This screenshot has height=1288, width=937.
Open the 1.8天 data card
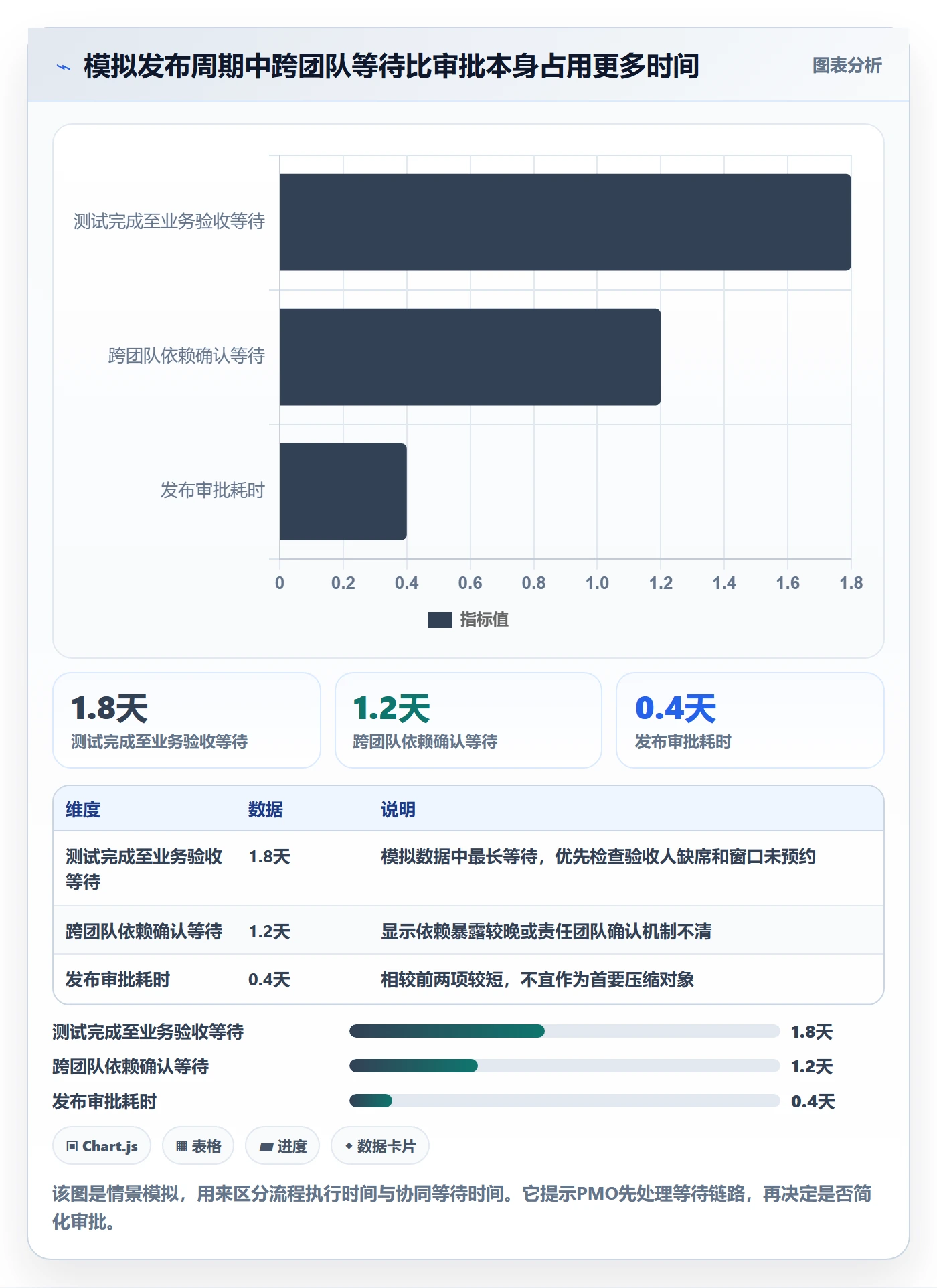click(187, 720)
